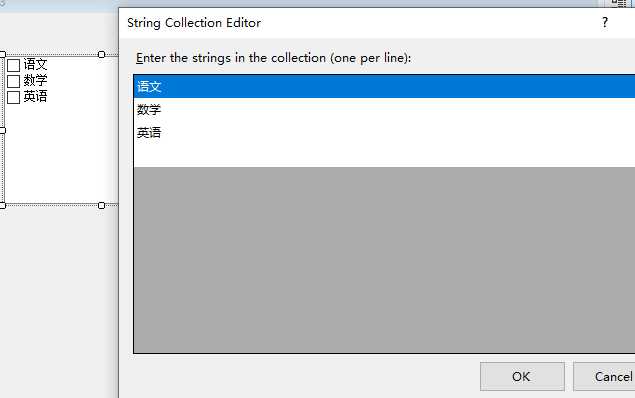Select the highlighted 语文 line in the editor
635x398 pixels.
pyautogui.click(x=384, y=87)
